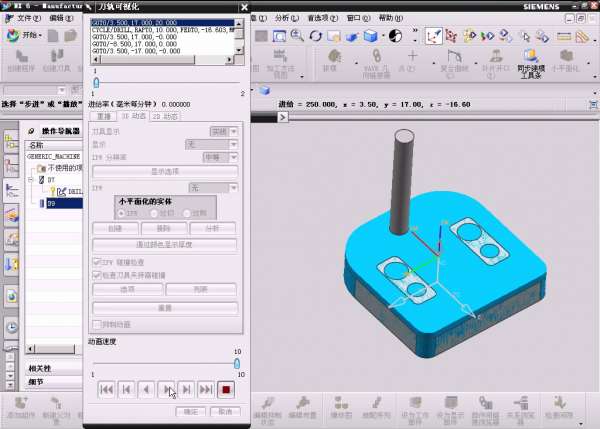
Task: Click Synchronous Modeling toolbar icon
Action: pos(530,58)
